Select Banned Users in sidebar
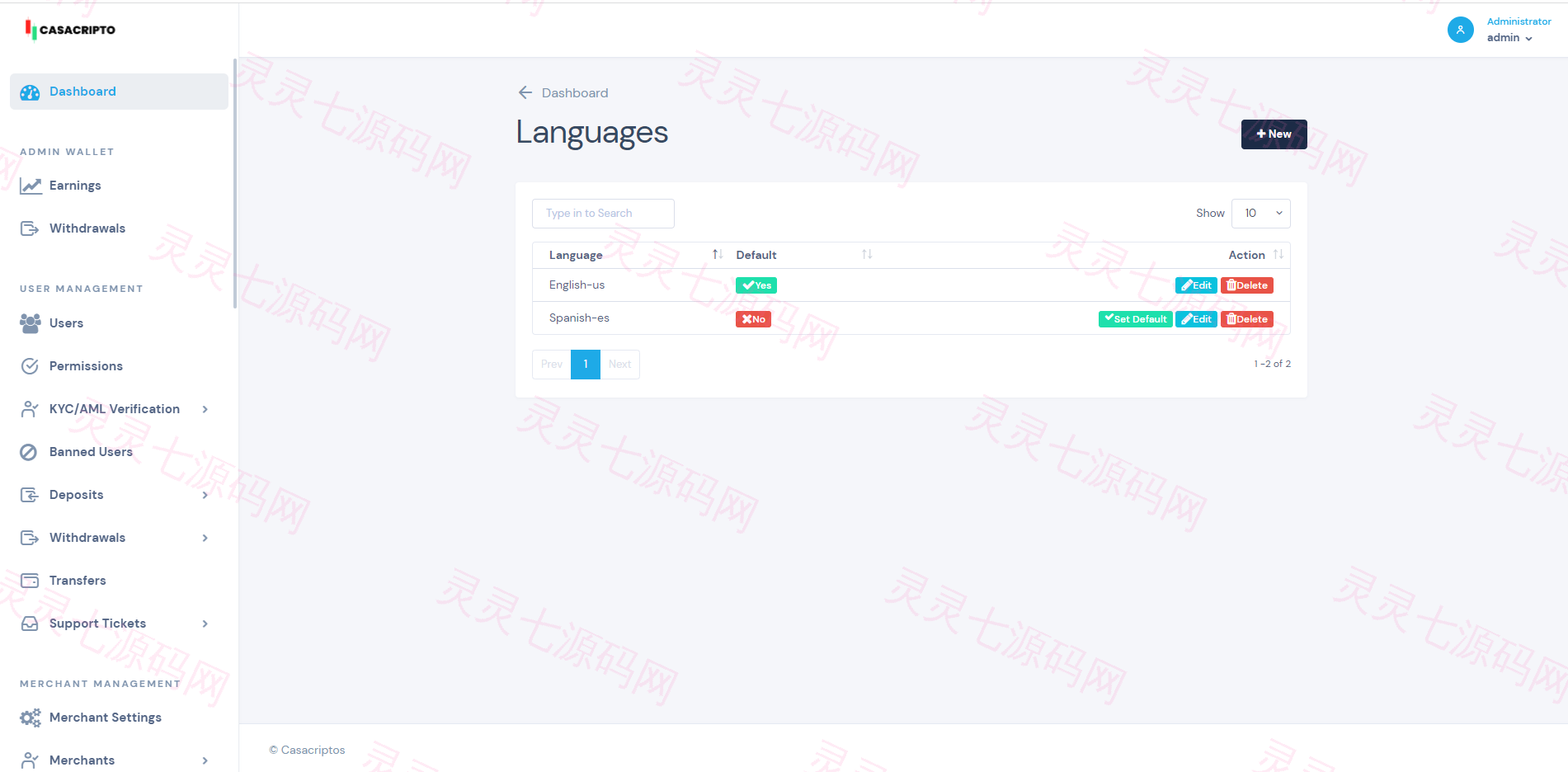 (91, 452)
